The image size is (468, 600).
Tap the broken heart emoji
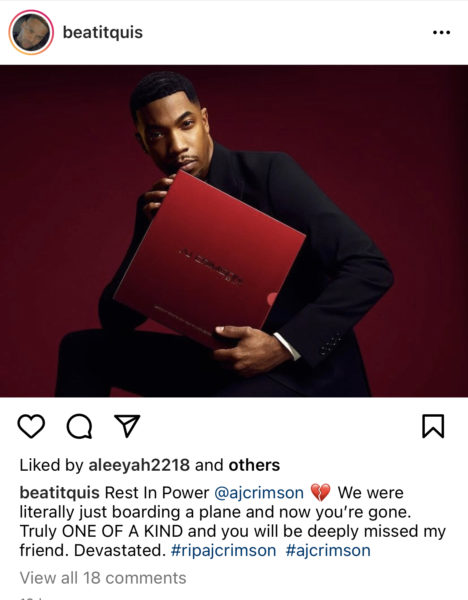pyautogui.click(x=320, y=493)
